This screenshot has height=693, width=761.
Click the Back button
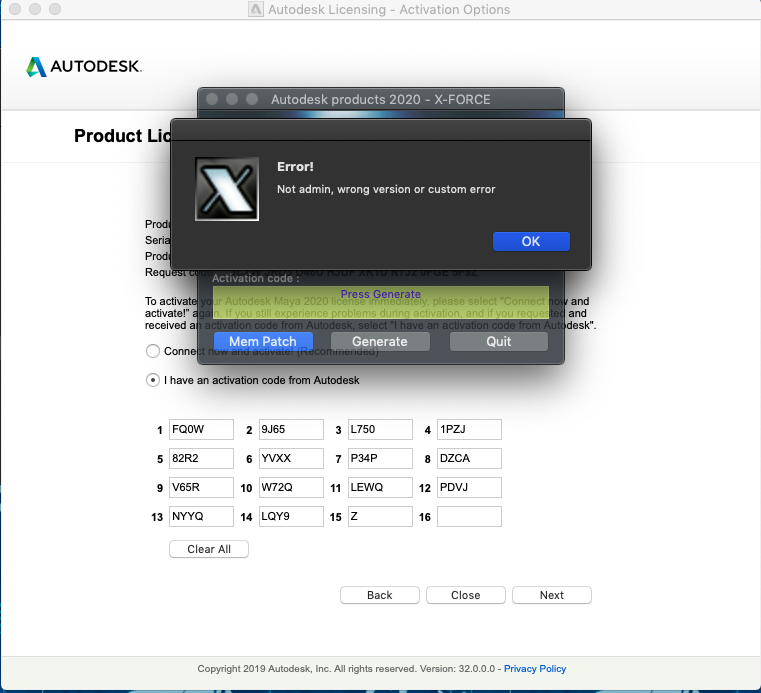coord(380,595)
